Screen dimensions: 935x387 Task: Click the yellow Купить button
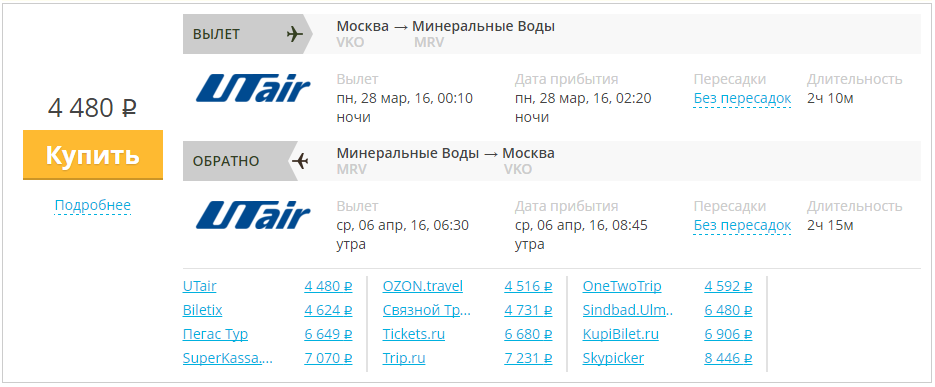tap(93, 155)
